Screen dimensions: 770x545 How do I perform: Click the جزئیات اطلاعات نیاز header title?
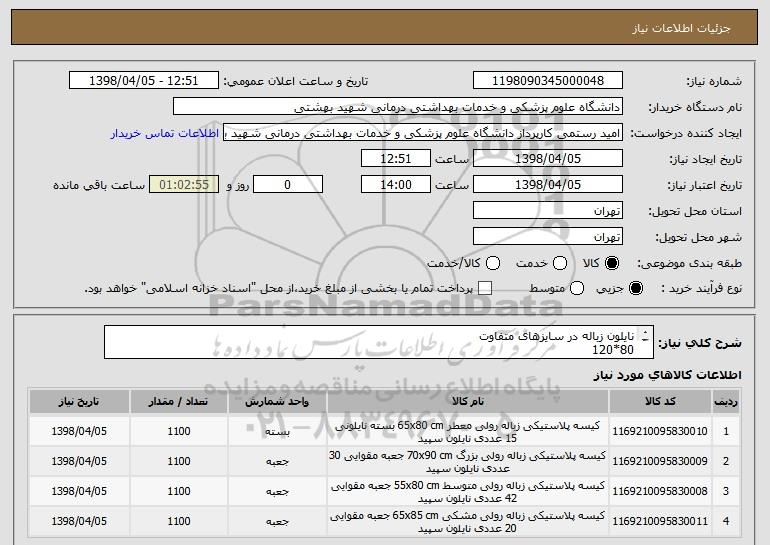[x=681, y=28]
